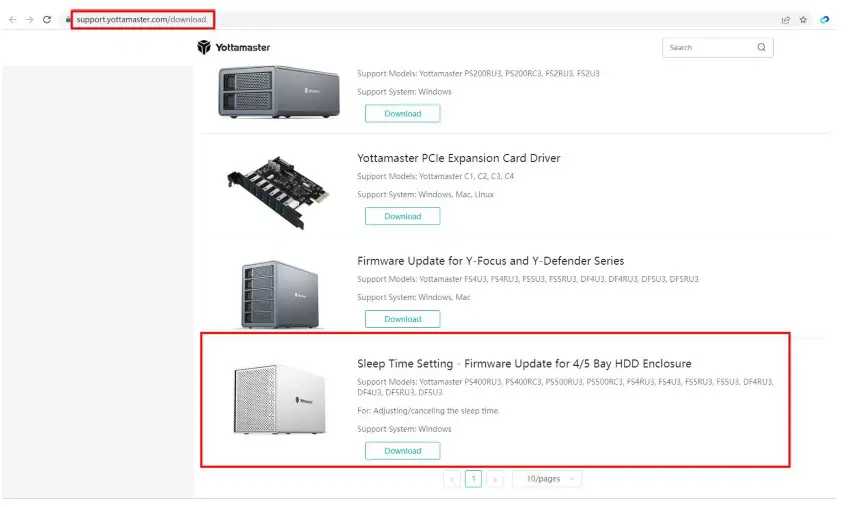Open the 10/pages dropdown

pyautogui.click(x=547, y=479)
